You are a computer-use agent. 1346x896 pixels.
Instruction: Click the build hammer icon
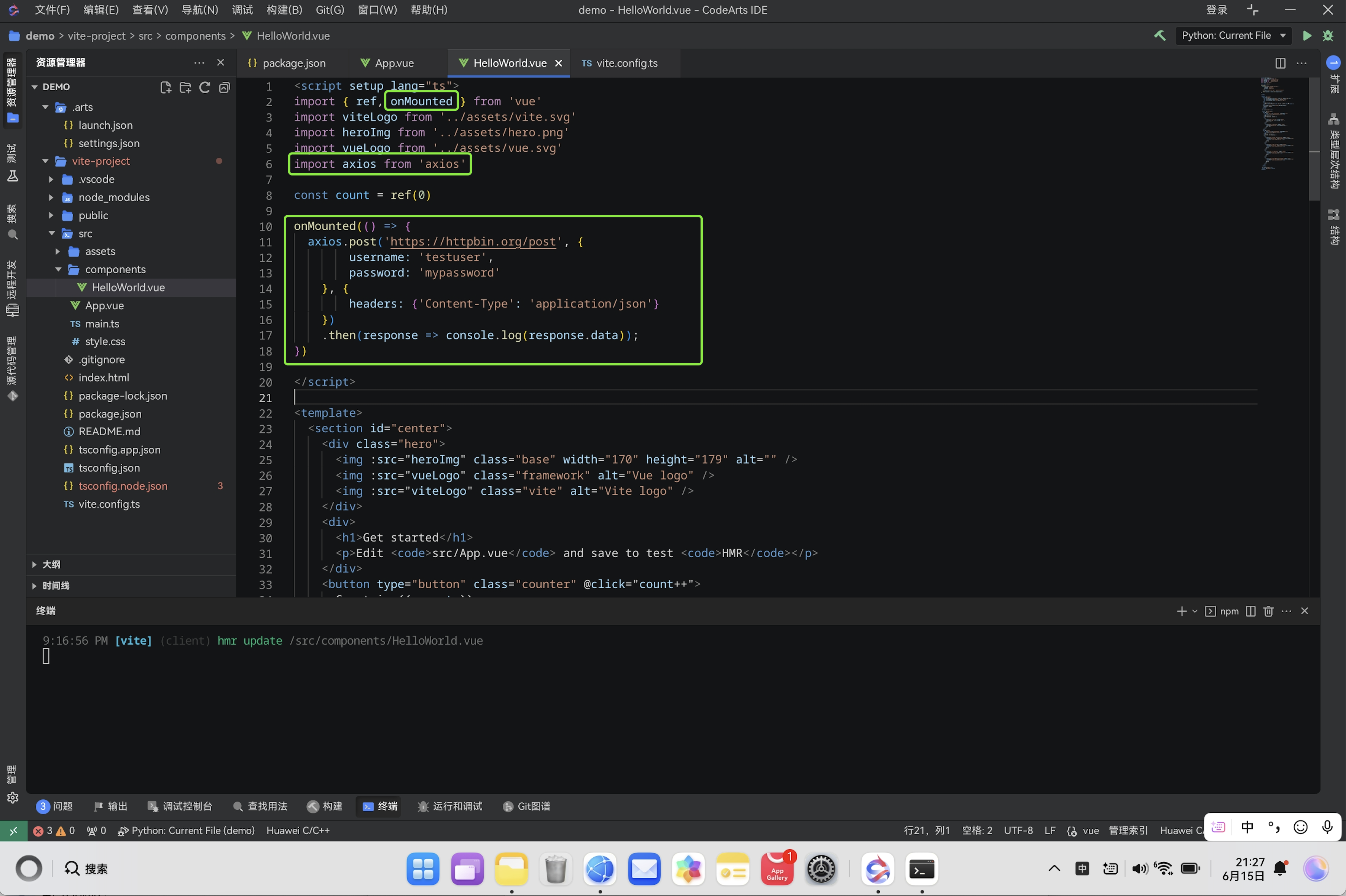(x=1160, y=35)
